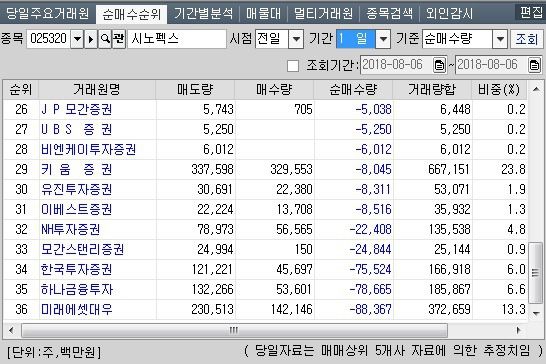Sort by the 매수량 column header
The height and width of the screenshot is (364, 546).
click(x=274, y=90)
